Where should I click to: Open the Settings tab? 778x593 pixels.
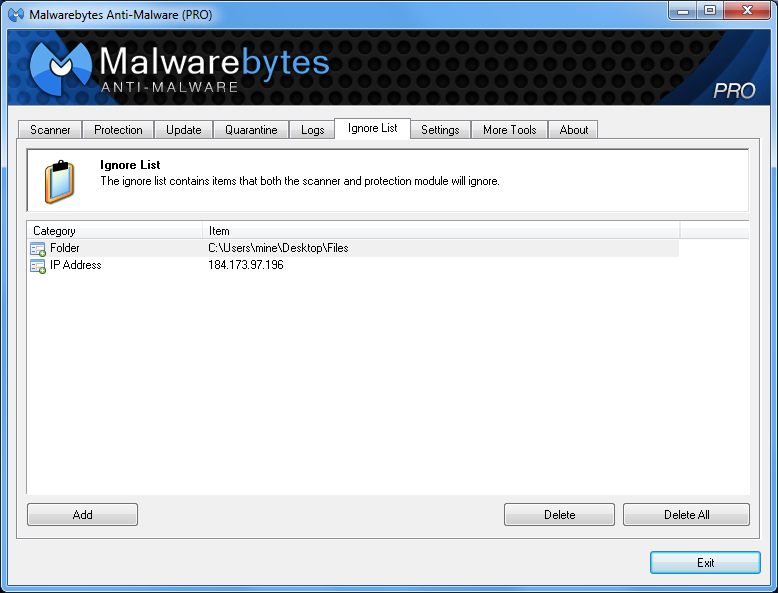(440, 130)
